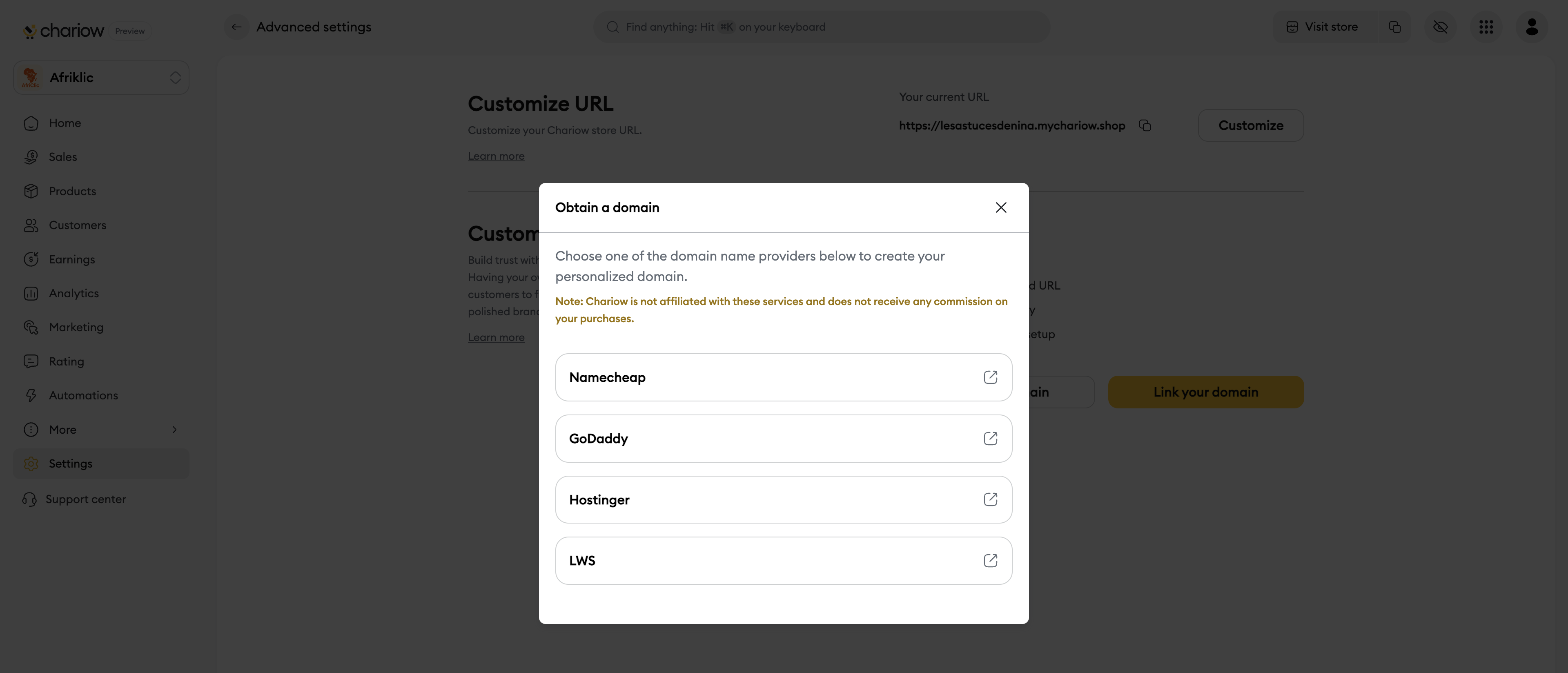
Task: Open Products in the sidebar
Action: pyautogui.click(x=72, y=191)
